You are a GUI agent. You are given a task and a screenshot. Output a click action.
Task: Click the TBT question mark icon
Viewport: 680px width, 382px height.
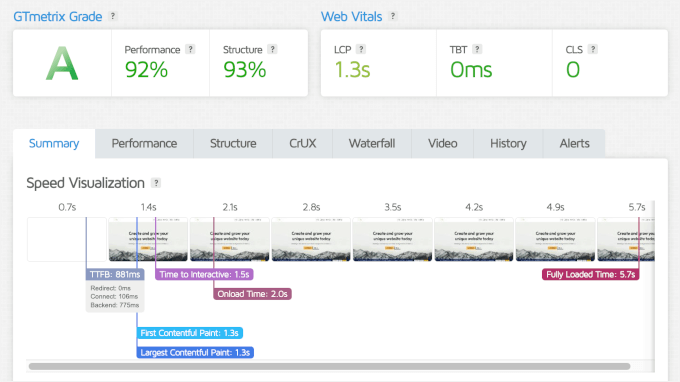477,49
